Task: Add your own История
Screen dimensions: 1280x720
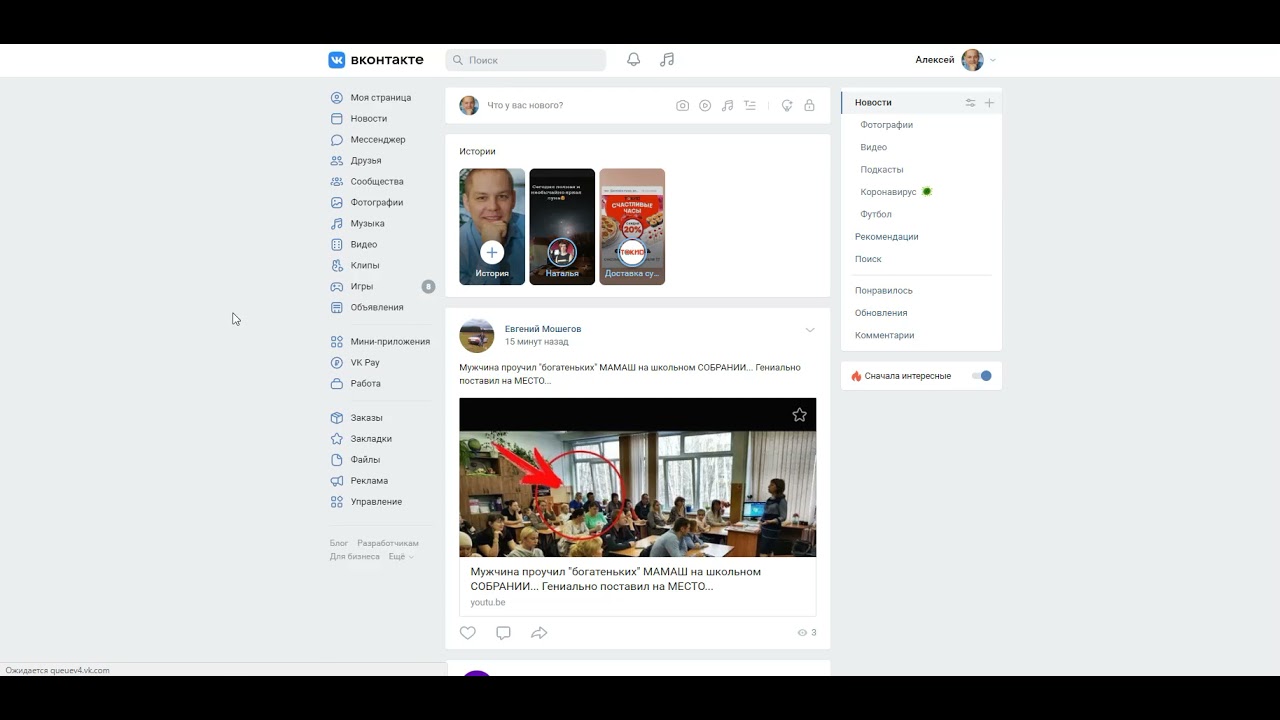Action: (x=492, y=227)
